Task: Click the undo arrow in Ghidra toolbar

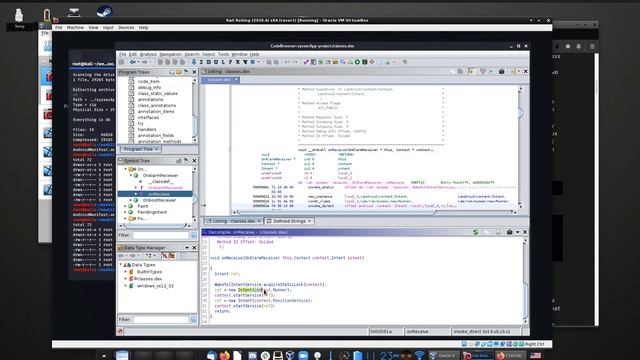Action: (x=287, y=62)
